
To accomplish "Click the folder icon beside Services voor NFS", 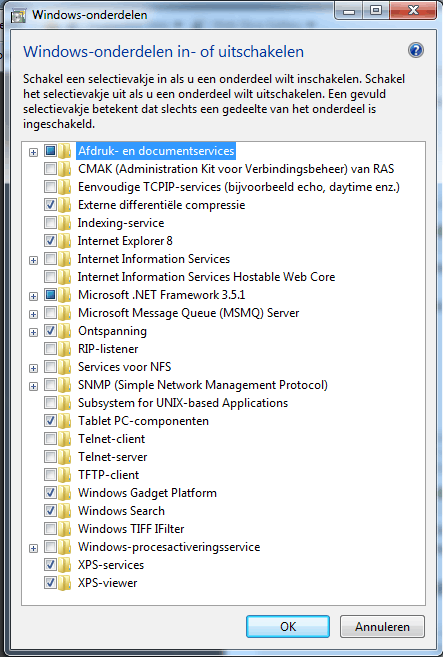I will (x=64, y=367).
